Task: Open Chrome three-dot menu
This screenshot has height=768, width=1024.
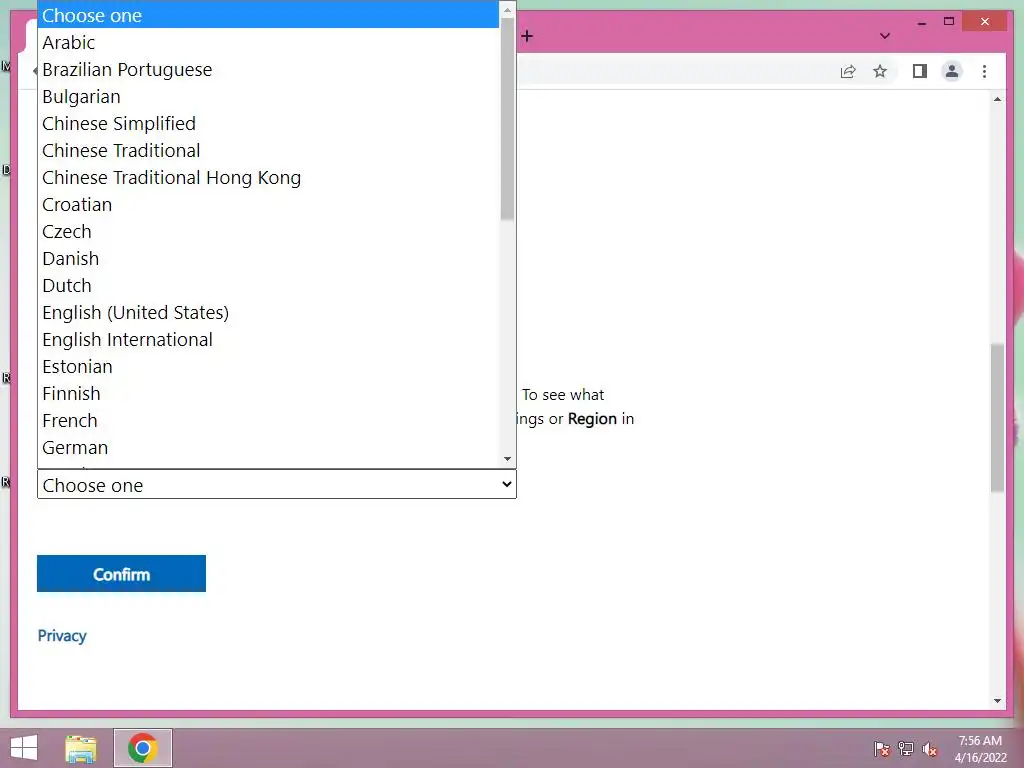Action: click(x=984, y=71)
